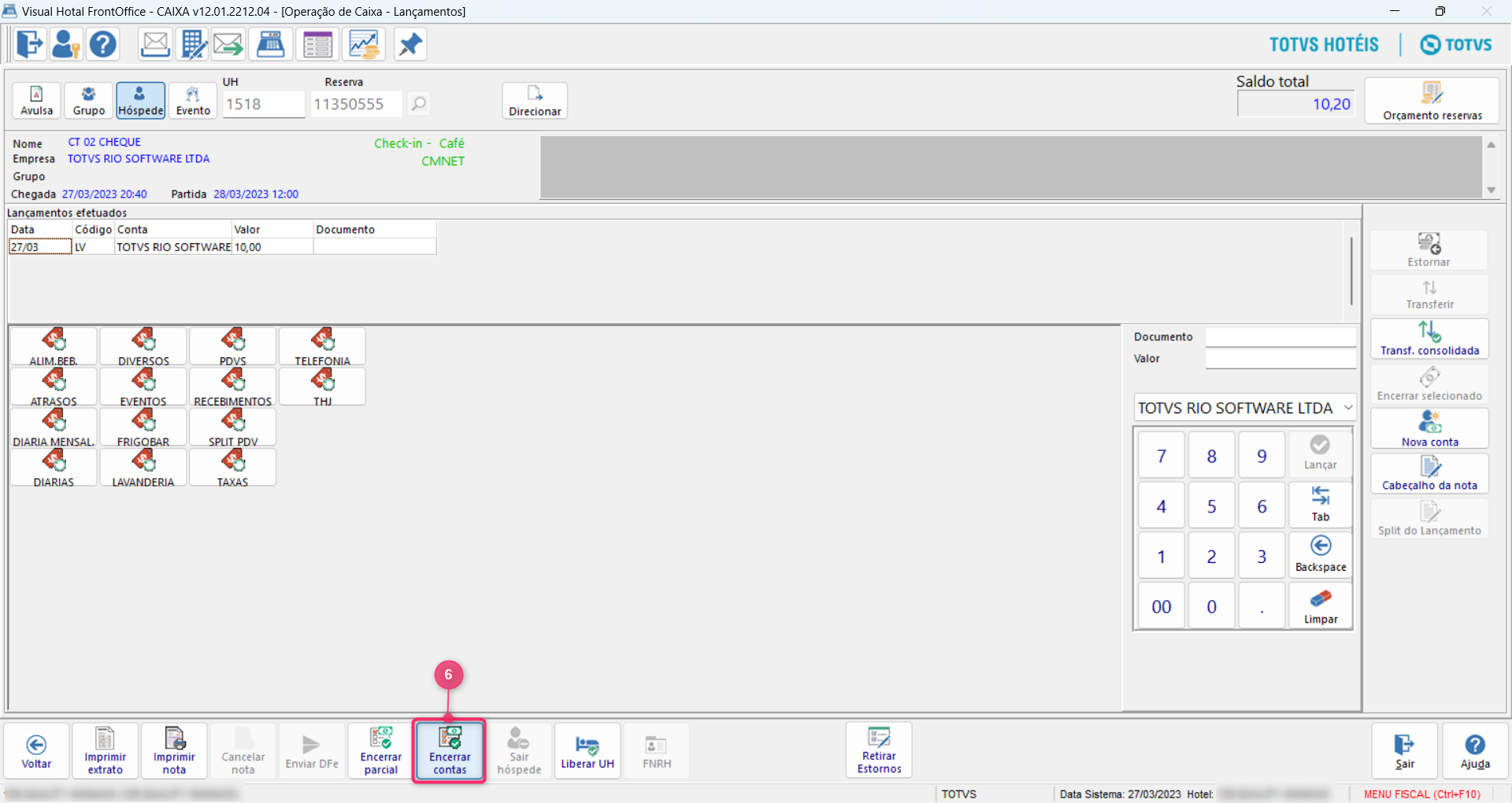Click the exit door icon in top toolbar
Viewport: 1512px width, 803px height.
click(30, 44)
